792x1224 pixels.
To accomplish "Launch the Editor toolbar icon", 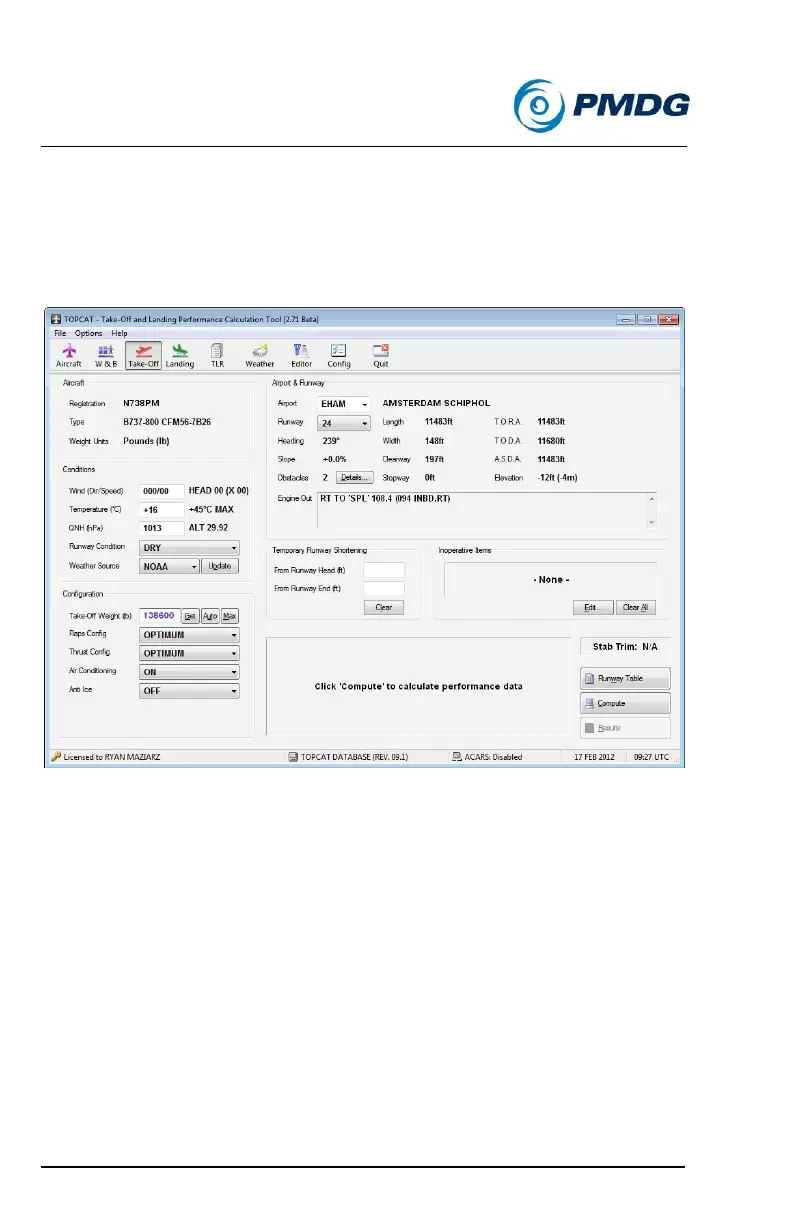I will pyautogui.click(x=301, y=355).
